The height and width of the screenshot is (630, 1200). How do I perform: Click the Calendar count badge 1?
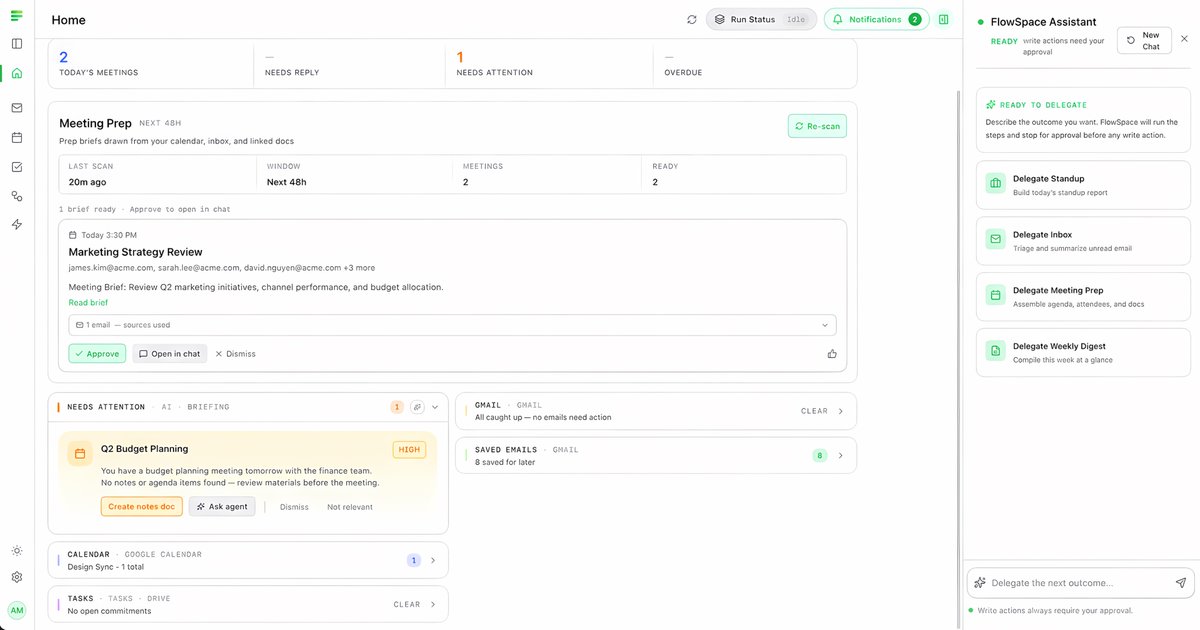pyautogui.click(x=414, y=560)
